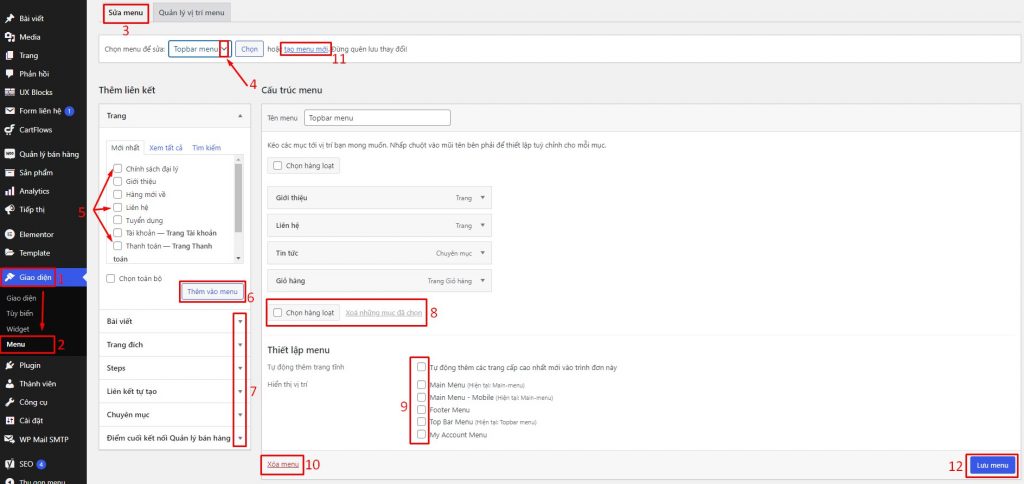Toggle 'Chọn toàn bộ' checkbox
Viewport: 1024px width, 484px height.
(111, 278)
